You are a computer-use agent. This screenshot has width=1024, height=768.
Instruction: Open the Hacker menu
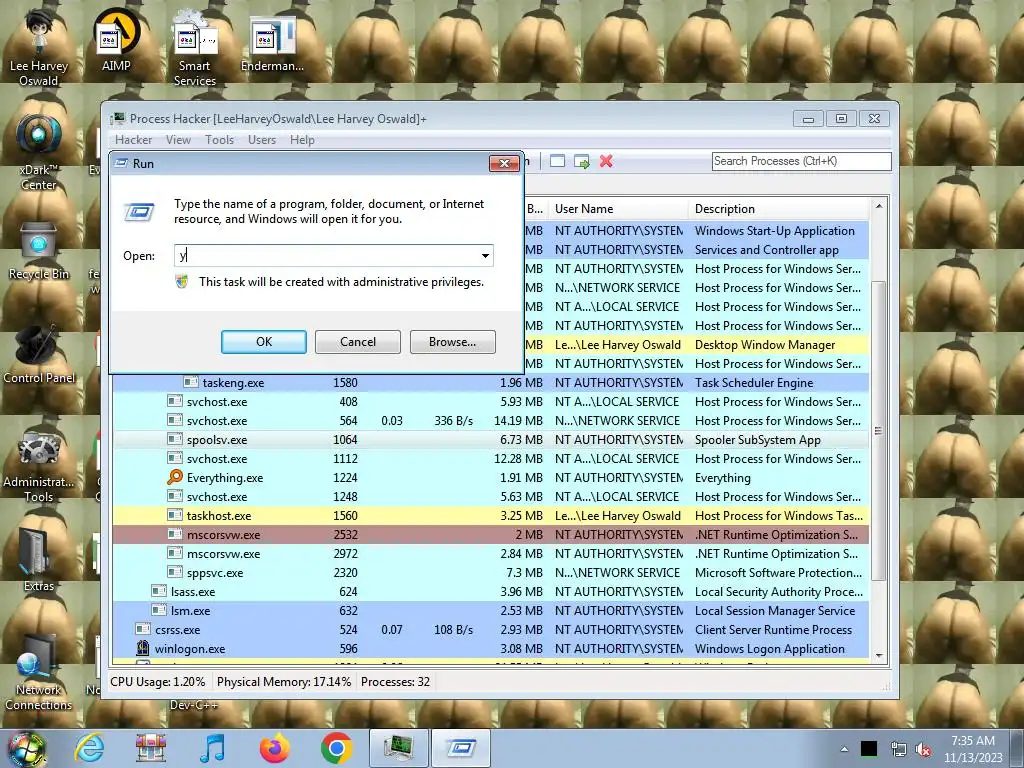(133, 140)
